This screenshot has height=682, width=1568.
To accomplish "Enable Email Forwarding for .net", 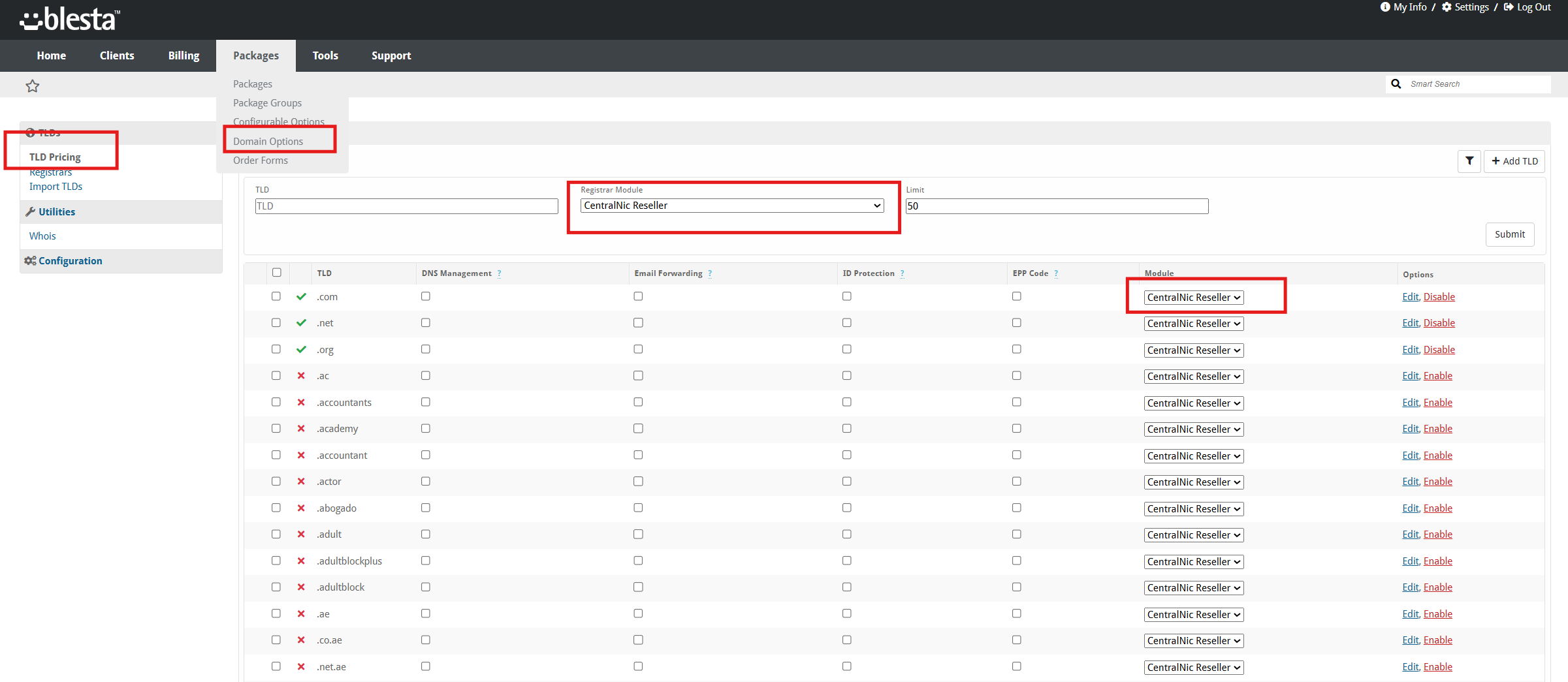I will [x=638, y=322].
